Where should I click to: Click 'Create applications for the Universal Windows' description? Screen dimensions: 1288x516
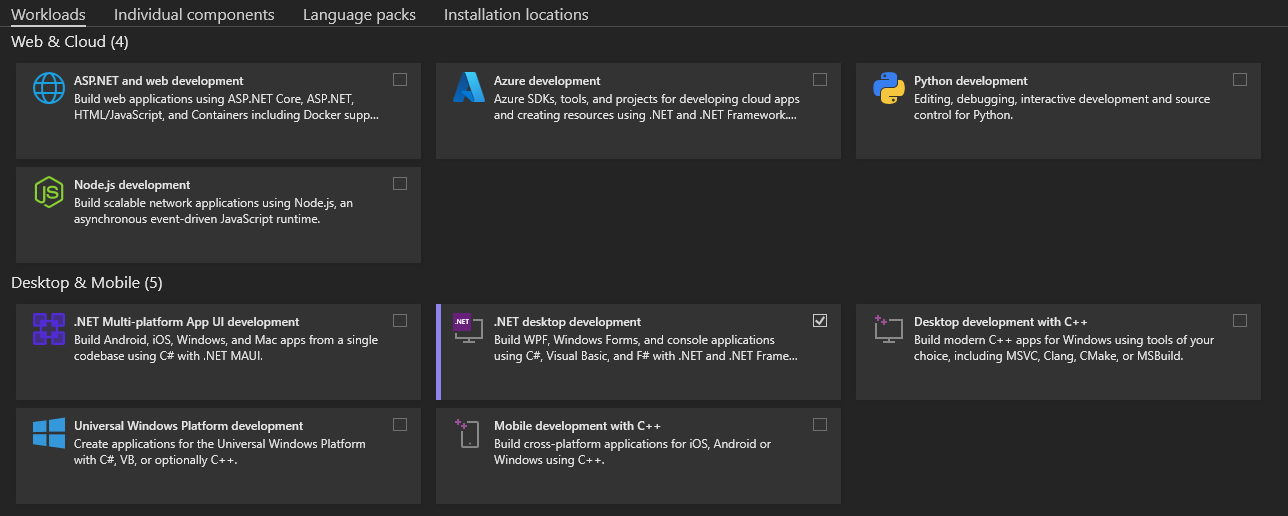click(220, 452)
